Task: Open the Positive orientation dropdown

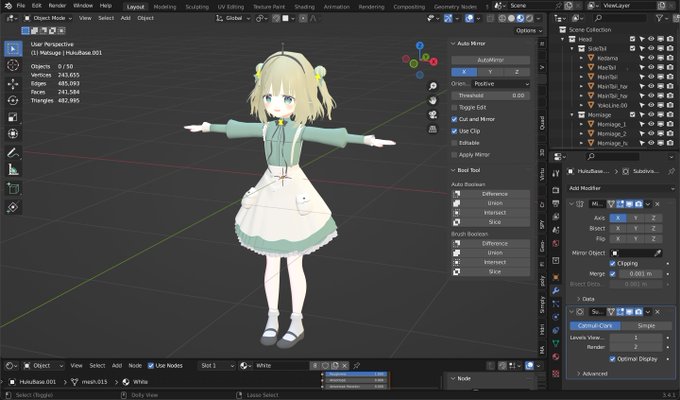Action: click(501, 84)
